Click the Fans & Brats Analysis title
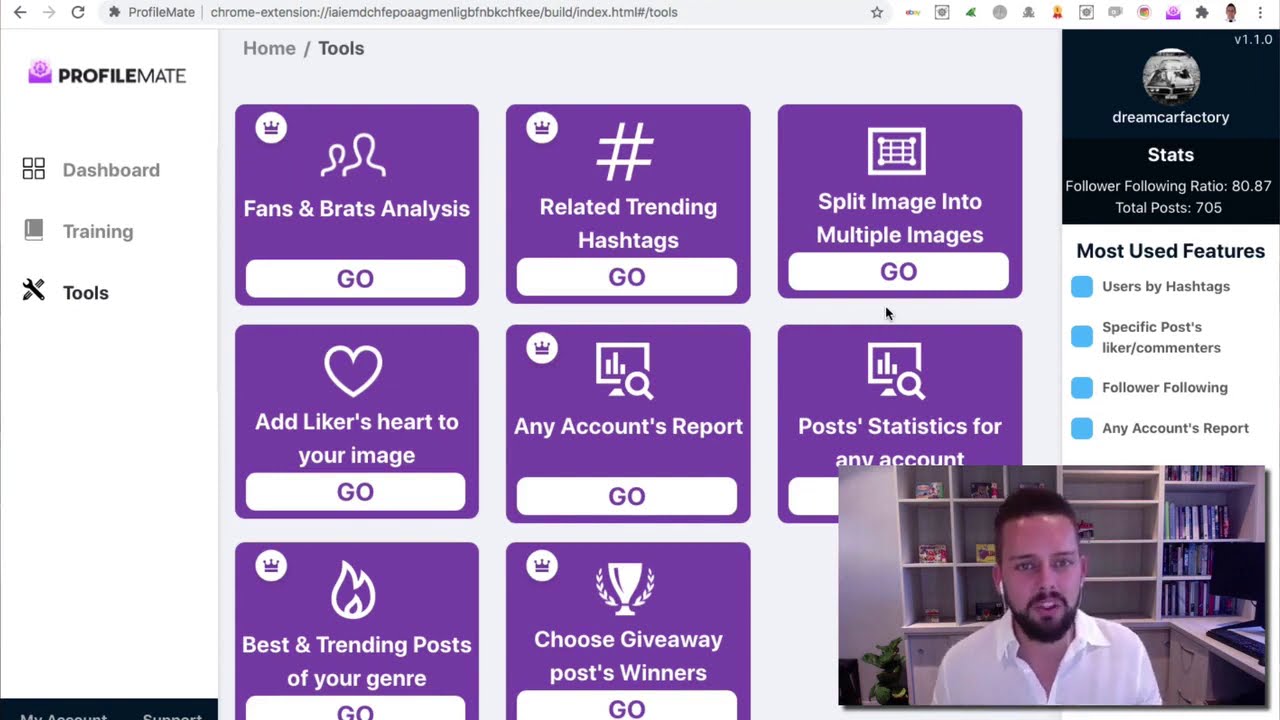This screenshot has height=720, width=1280. (356, 208)
